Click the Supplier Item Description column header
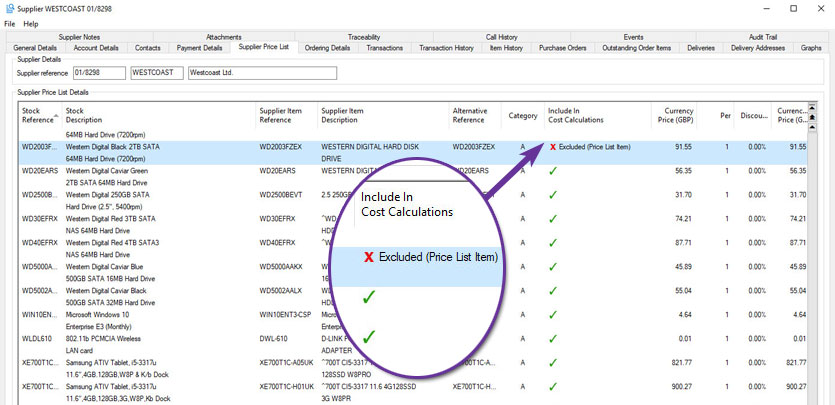835x405 pixels. (383, 115)
